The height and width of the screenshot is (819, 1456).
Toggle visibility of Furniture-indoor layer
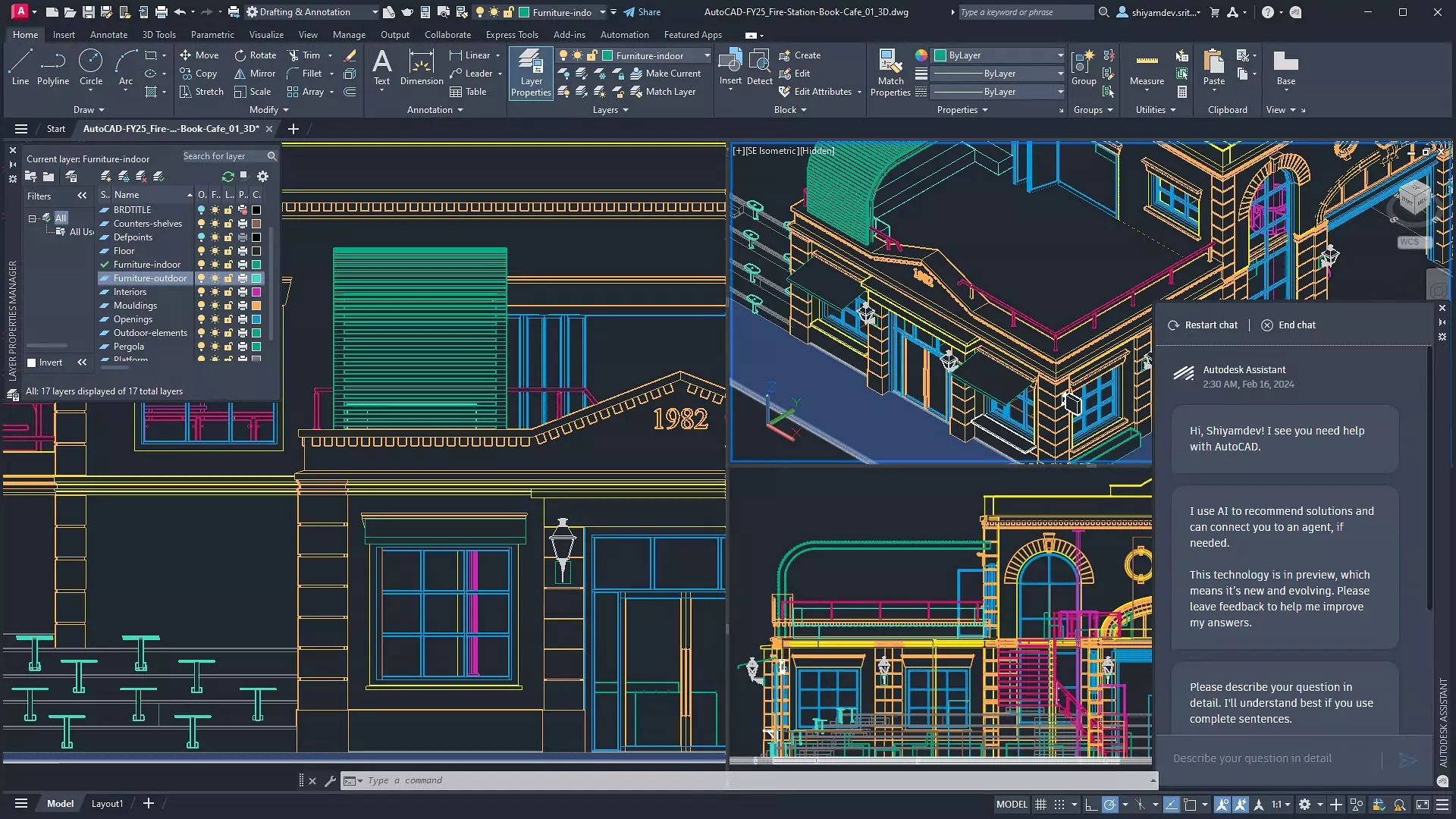199,264
